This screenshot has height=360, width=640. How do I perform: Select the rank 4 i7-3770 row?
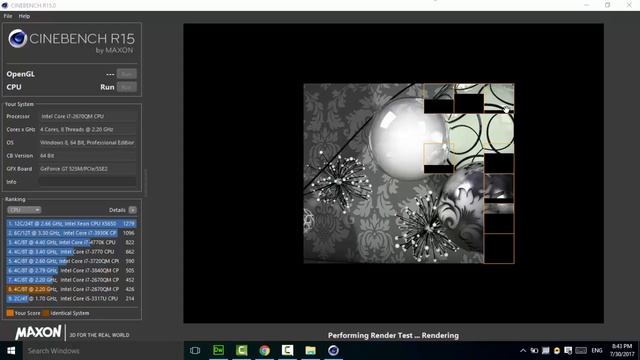[71, 252]
